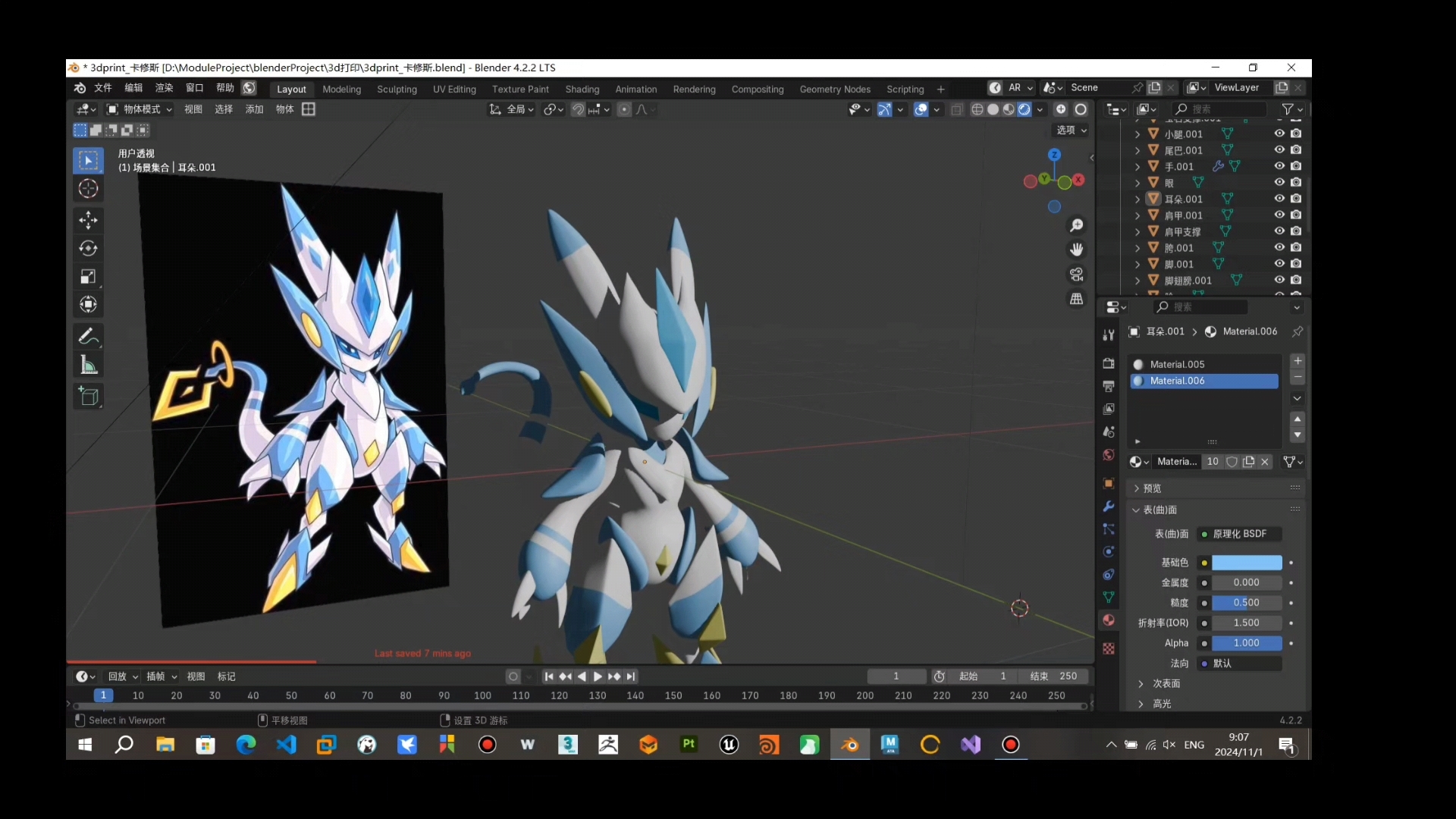
Task: Toggle viewport overlays display
Action: tap(921, 109)
